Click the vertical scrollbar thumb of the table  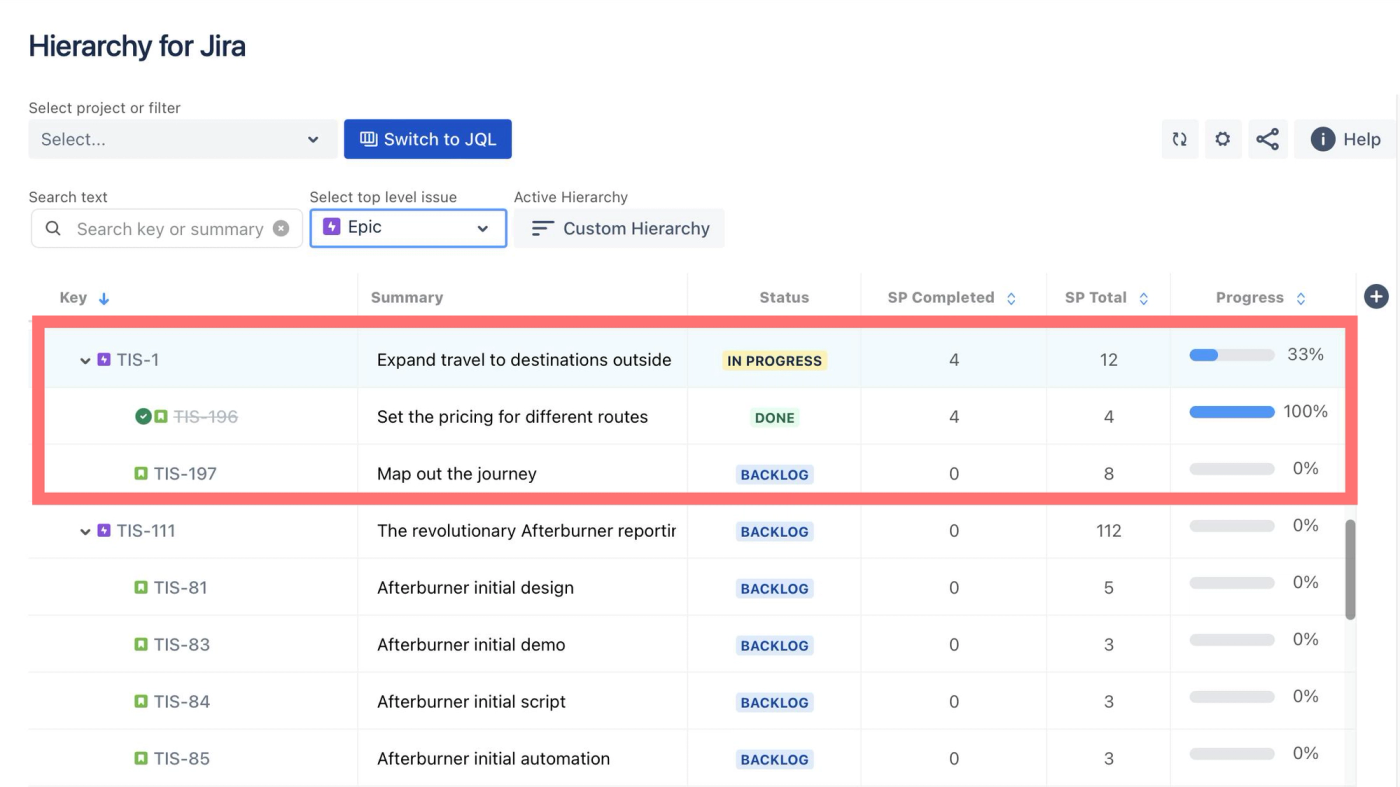[1350, 569]
